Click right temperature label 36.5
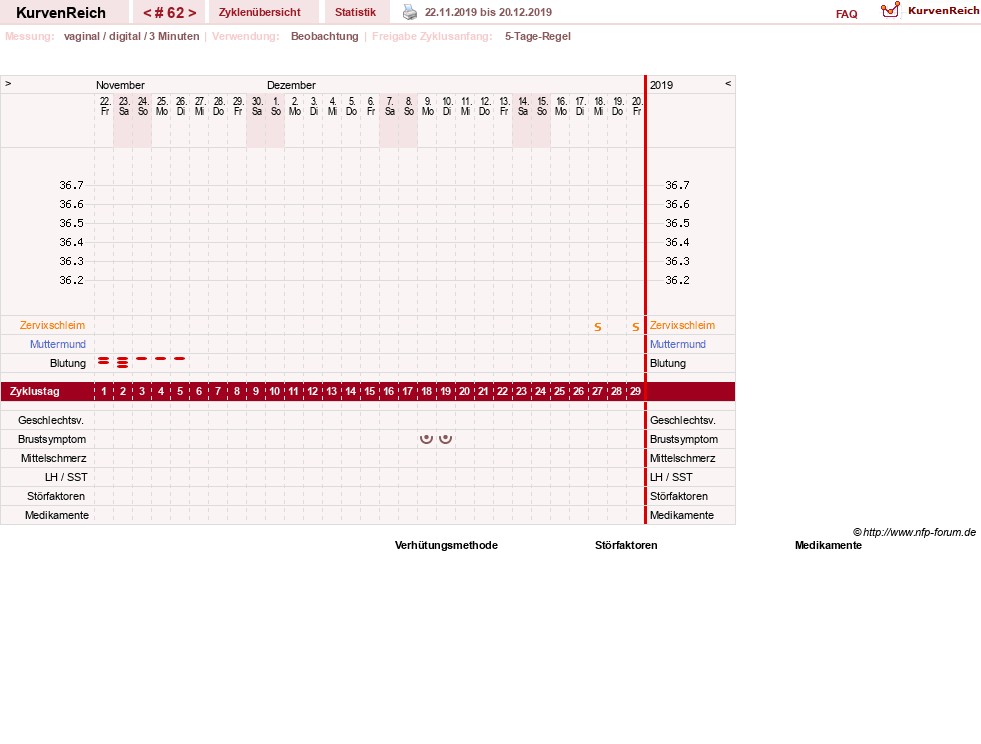Image resolution: width=981 pixels, height=744 pixels. tap(677, 223)
